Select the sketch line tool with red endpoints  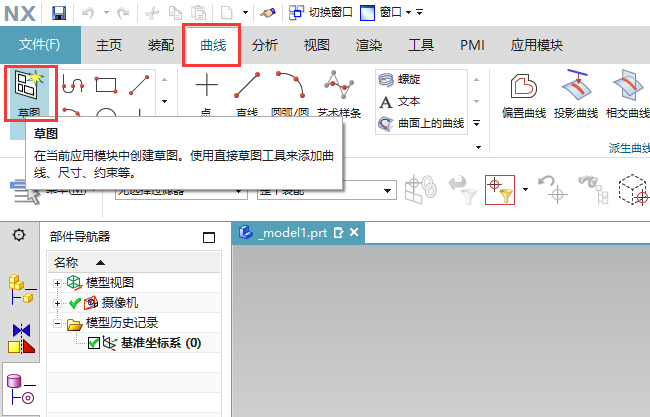pos(139,85)
